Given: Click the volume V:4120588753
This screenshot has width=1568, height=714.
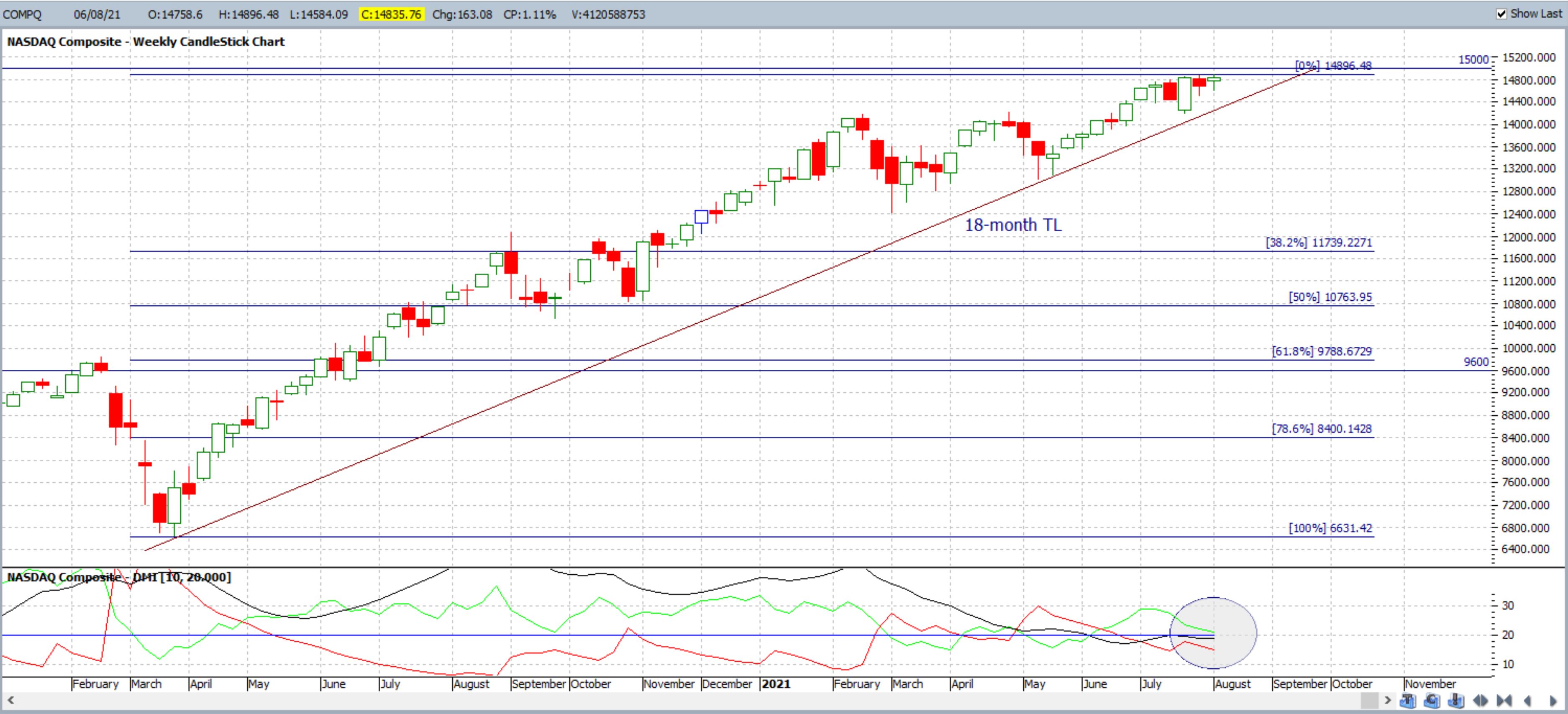Looking at the screenshot, I should pyautogui.click(x=608, y=14).
